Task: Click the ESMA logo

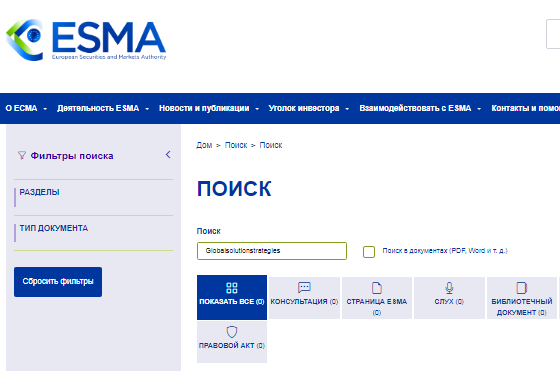Action: click(86, 40)
